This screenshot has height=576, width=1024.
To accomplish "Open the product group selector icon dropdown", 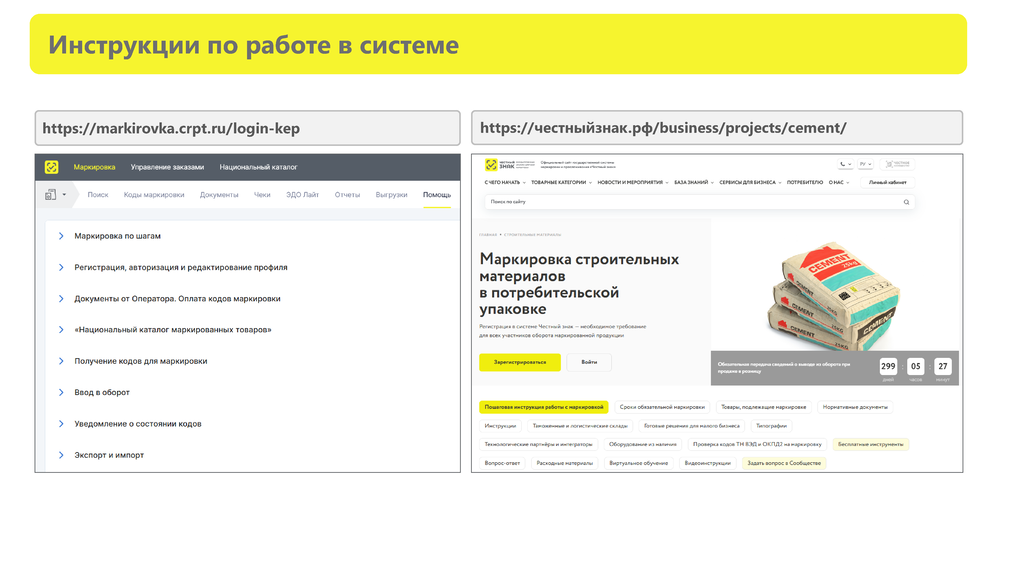I will pyautogui.click(x=56, y=195).
